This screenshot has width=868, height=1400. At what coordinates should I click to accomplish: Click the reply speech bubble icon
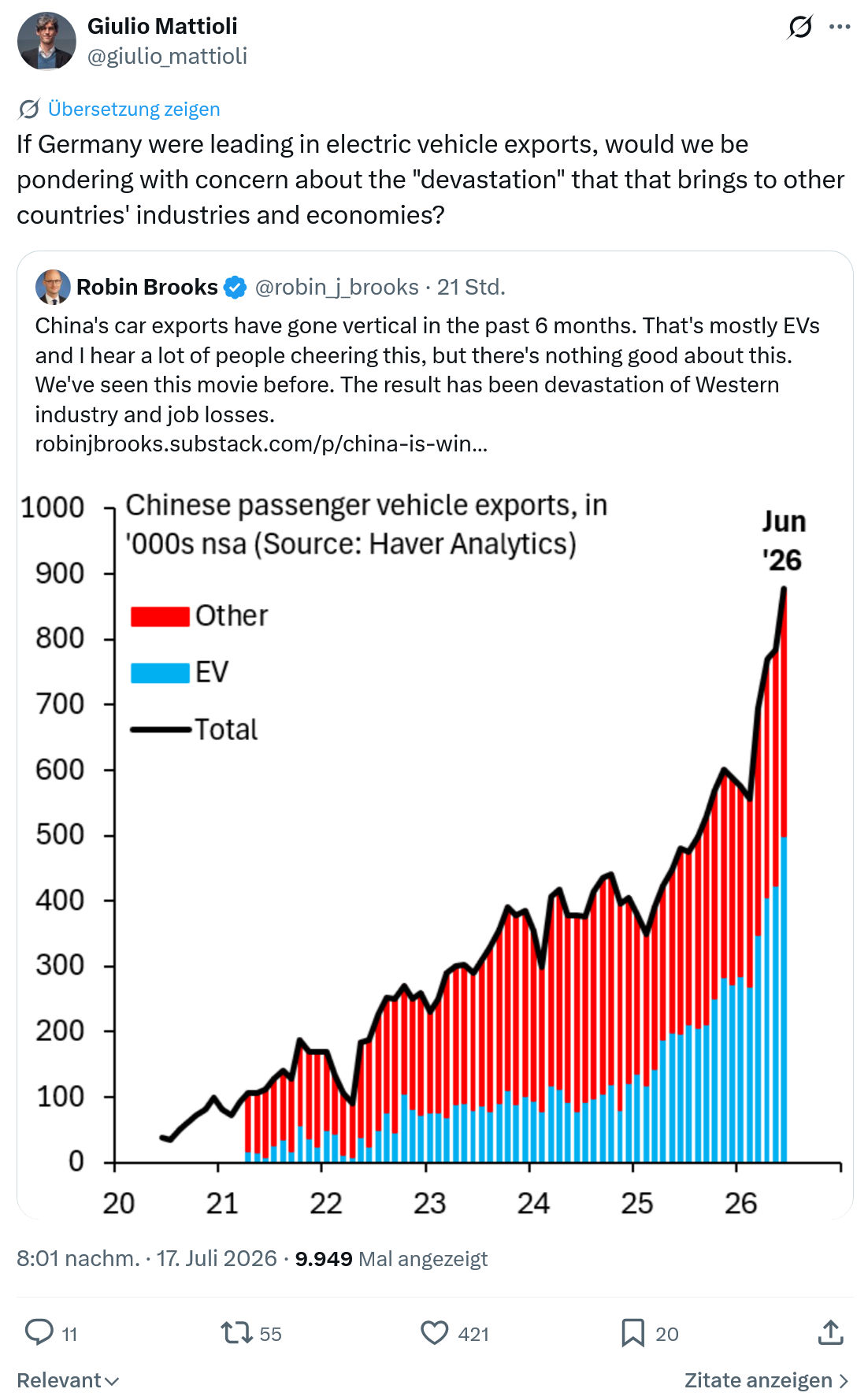coord(39,1332)
